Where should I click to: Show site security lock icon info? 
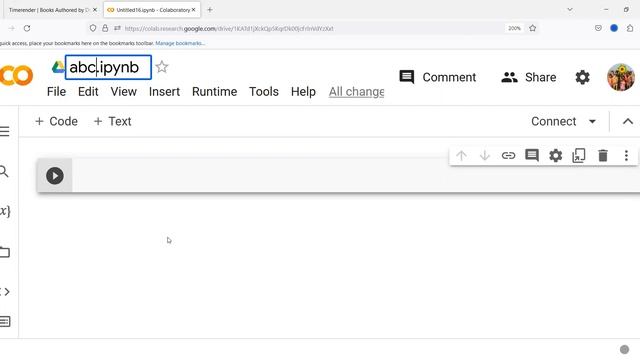[105, 28]
